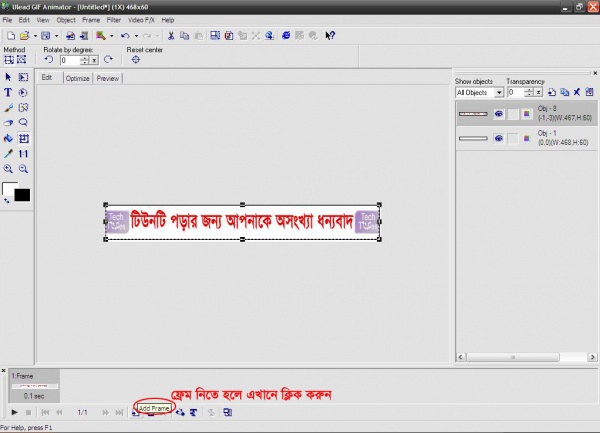
Task: Click the Copy icon in toolbar
Action: click(x=184, y=36)
